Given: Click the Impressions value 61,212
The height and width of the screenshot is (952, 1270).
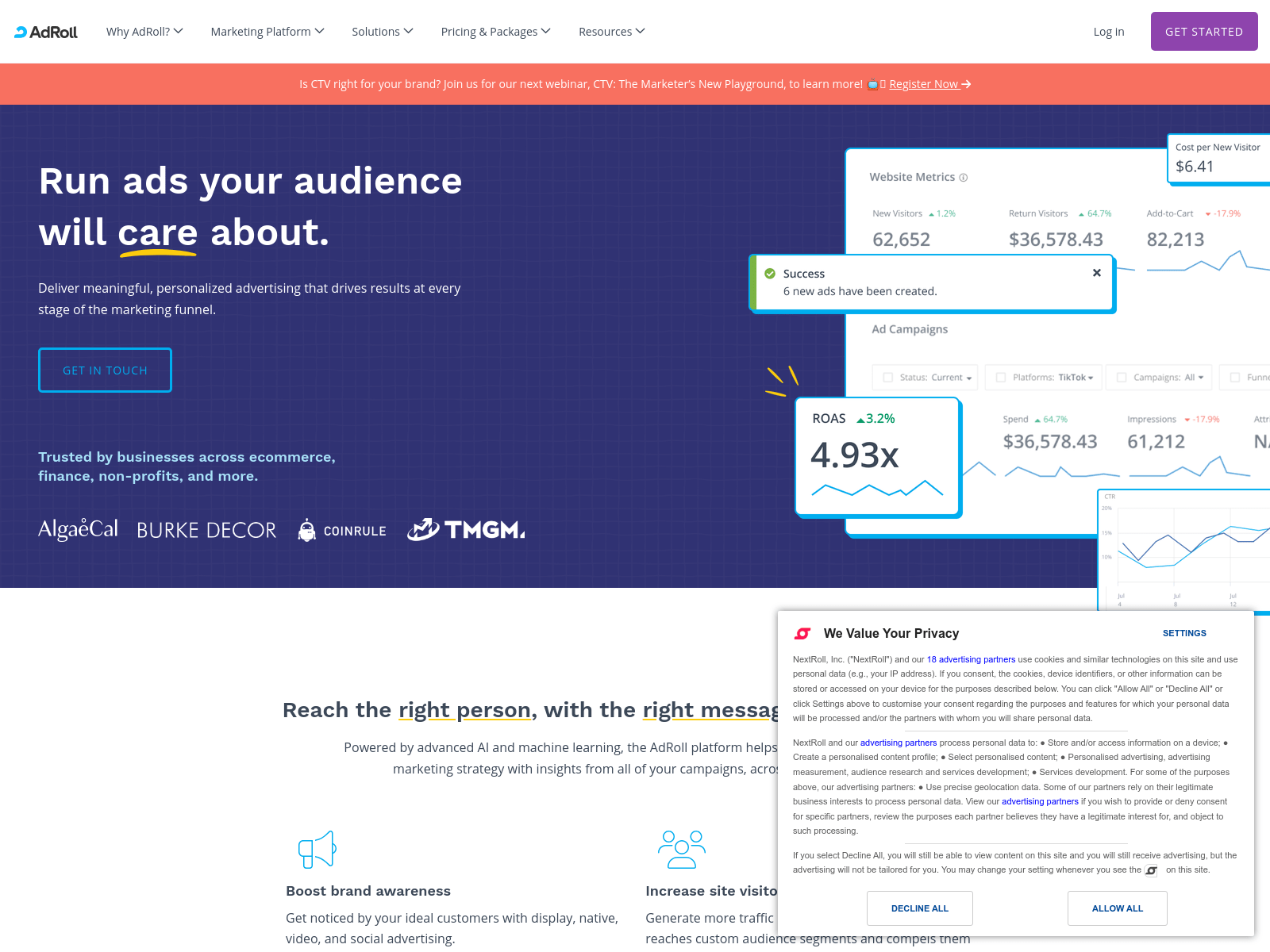Looking at the screenshot, I should [x=1156, y=442].
